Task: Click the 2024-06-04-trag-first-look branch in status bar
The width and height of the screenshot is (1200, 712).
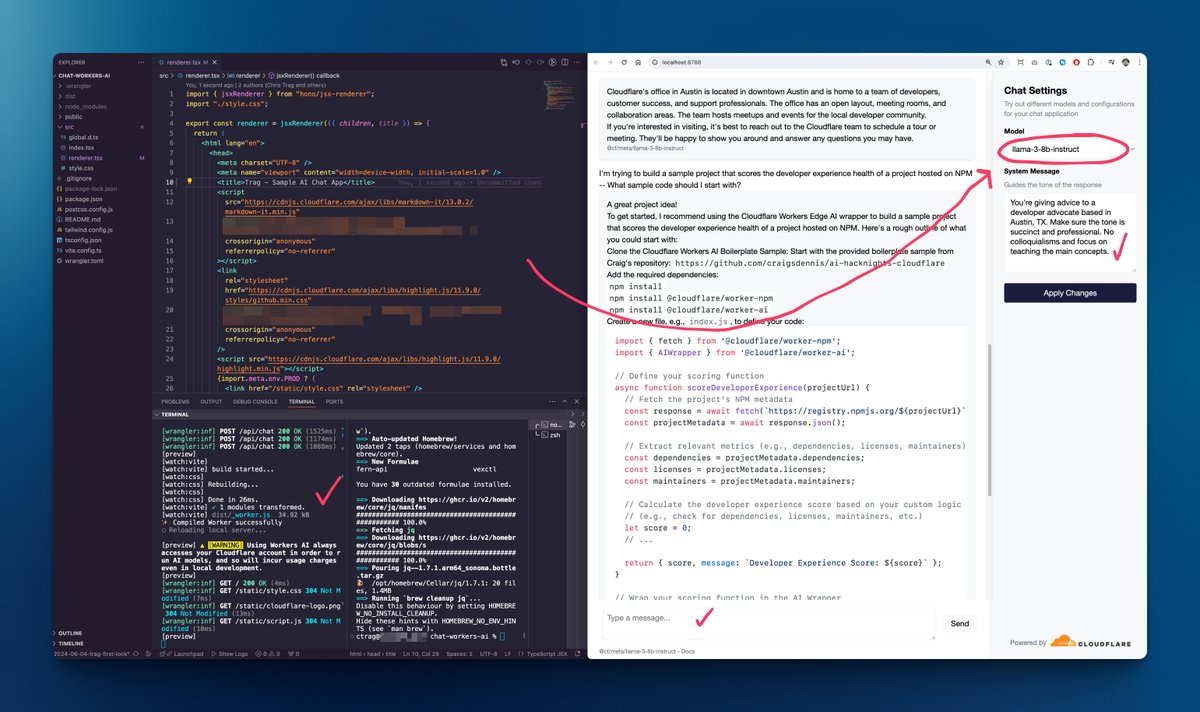Action: (x=91, y=653)
